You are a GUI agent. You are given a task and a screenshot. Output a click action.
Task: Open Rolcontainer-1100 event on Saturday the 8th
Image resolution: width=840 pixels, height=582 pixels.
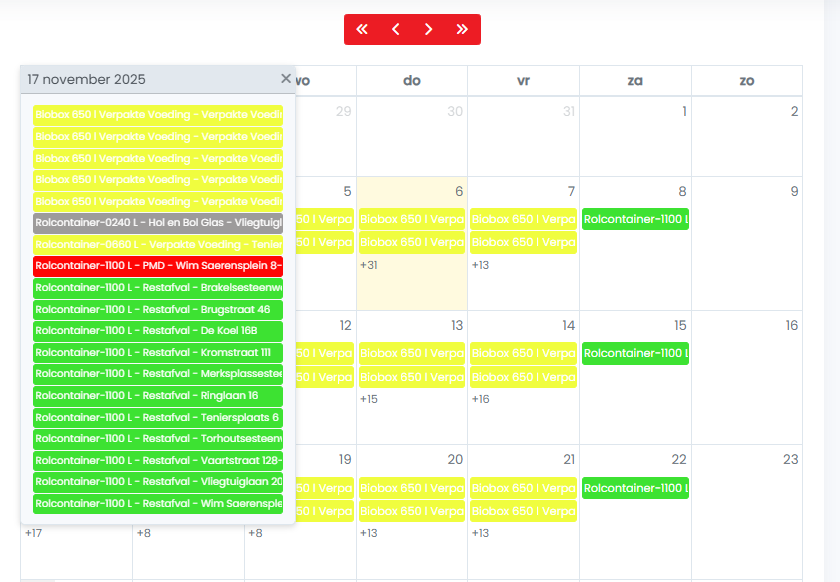(635, 219)
